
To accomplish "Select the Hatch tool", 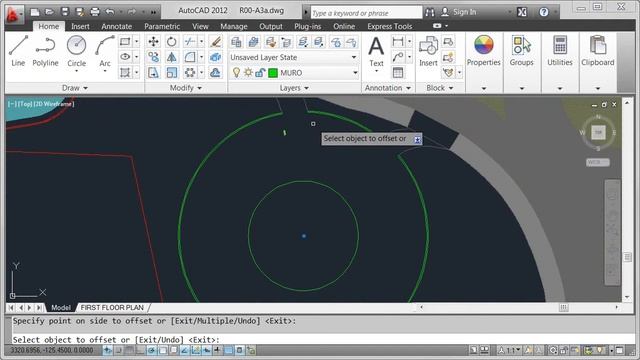I will (x=125, y=73).
